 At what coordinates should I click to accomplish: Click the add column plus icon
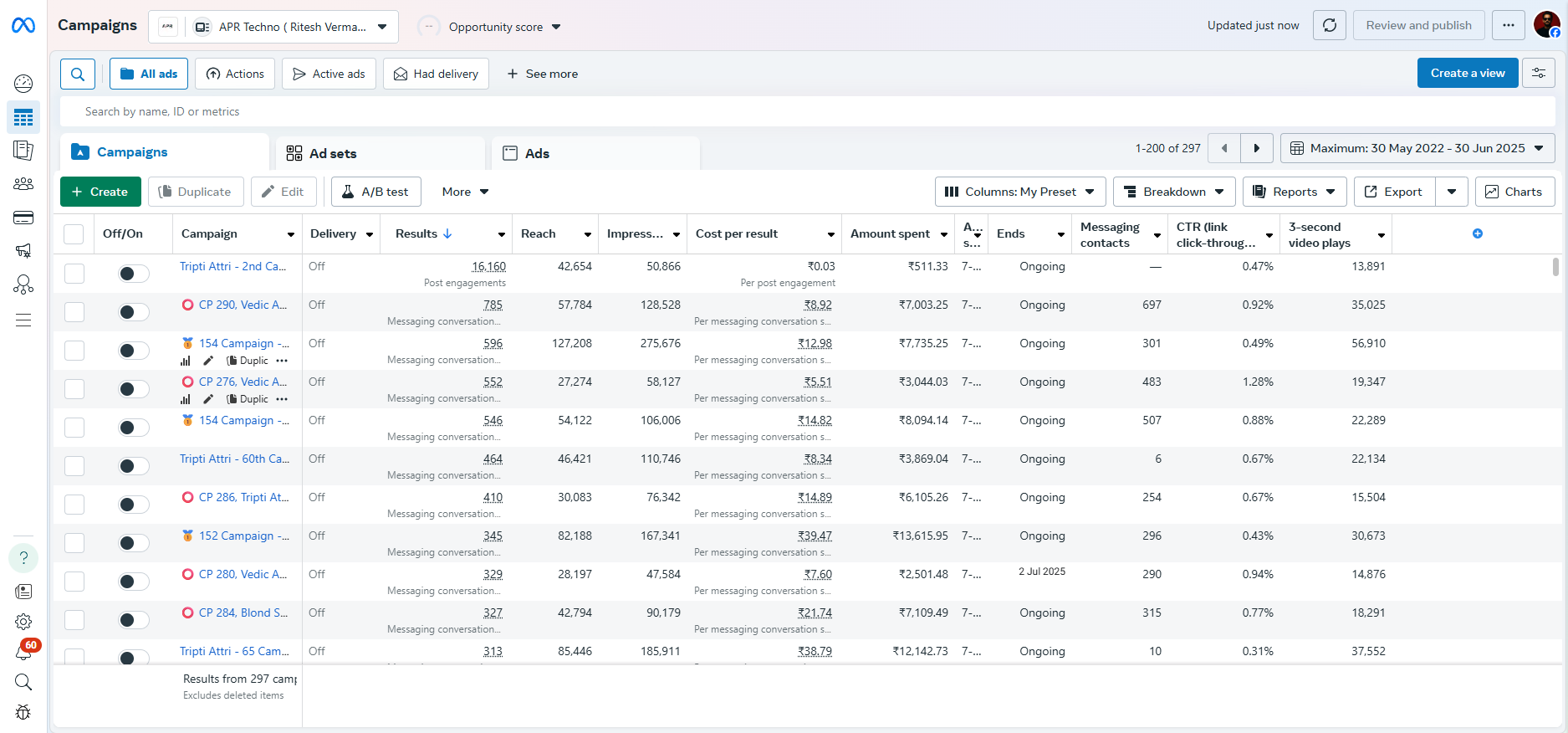pos(1477,233)
